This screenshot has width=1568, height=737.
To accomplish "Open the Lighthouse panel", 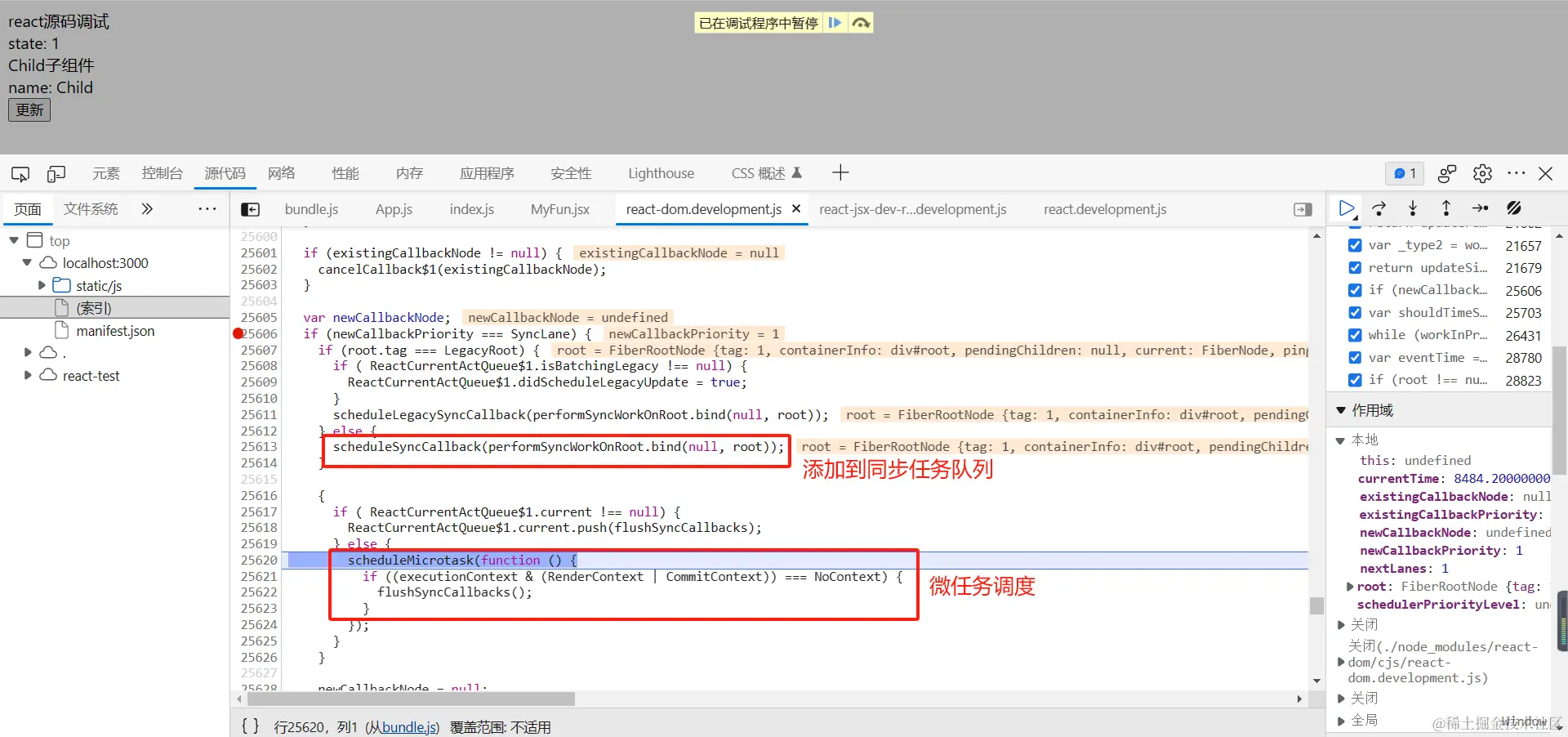I will point(661,173).
